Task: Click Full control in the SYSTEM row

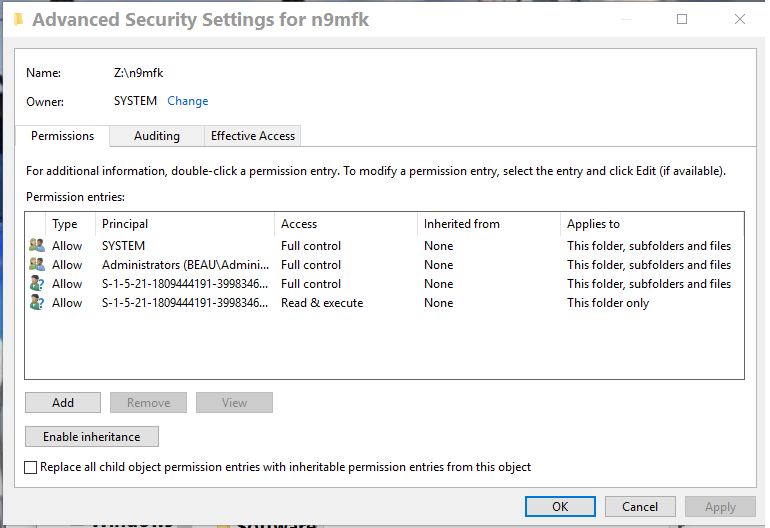Action: (311, 246)
